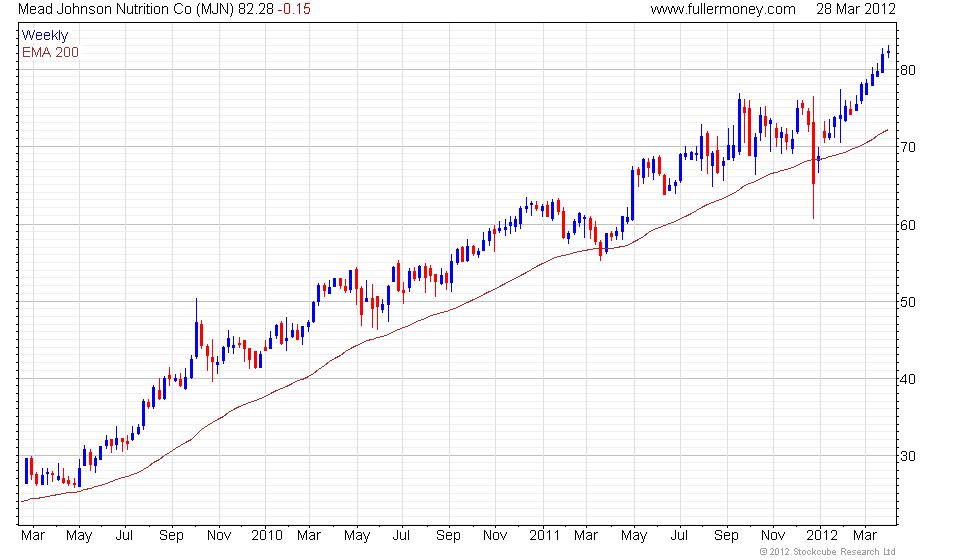
Task: Click the x-axis year label 2010
Action: 266,536
